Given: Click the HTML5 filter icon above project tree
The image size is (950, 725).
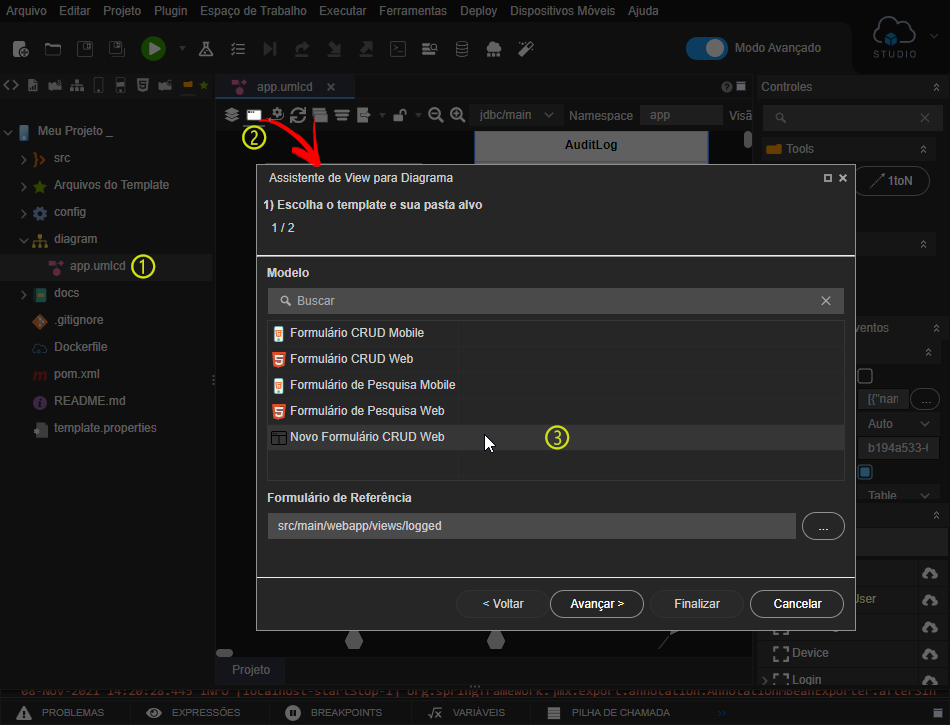Looking at the screenshot, I should coord(142,85).
